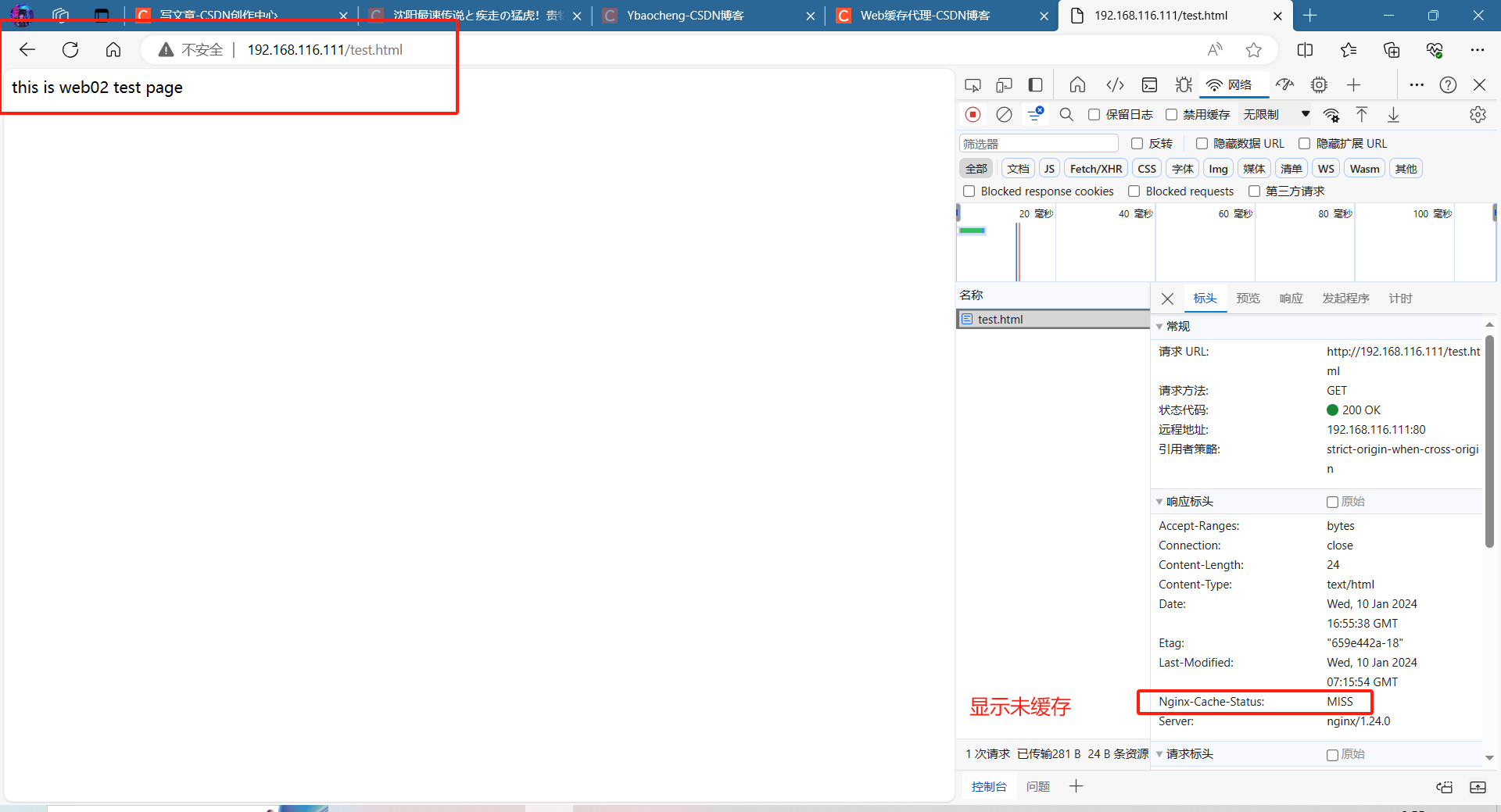Close the request details pane
Image resolution: width=1501 pixels, height=812 pixels.
point(1167,299)
